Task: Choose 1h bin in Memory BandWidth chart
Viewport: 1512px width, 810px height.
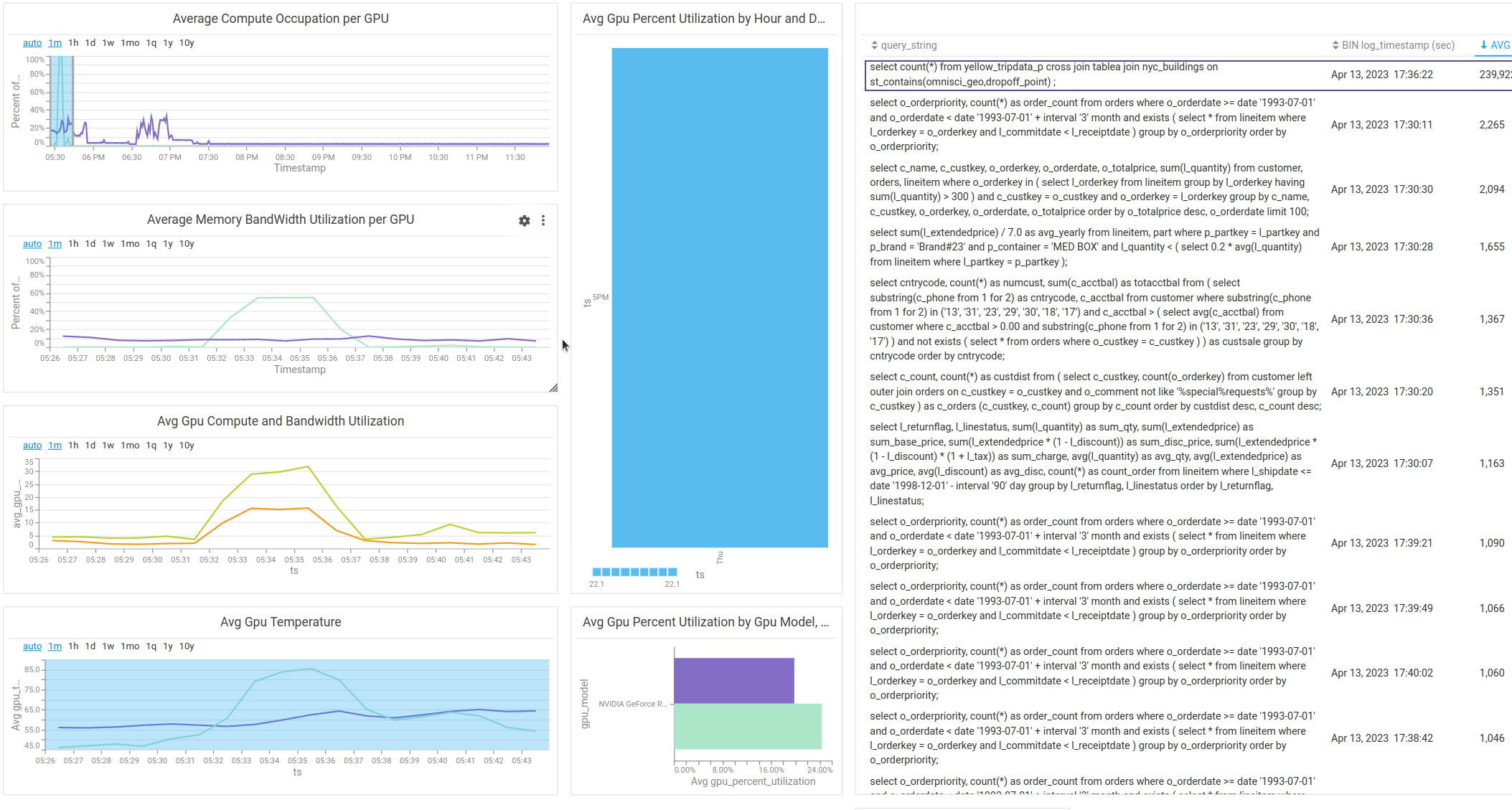Action: (74, 244)
